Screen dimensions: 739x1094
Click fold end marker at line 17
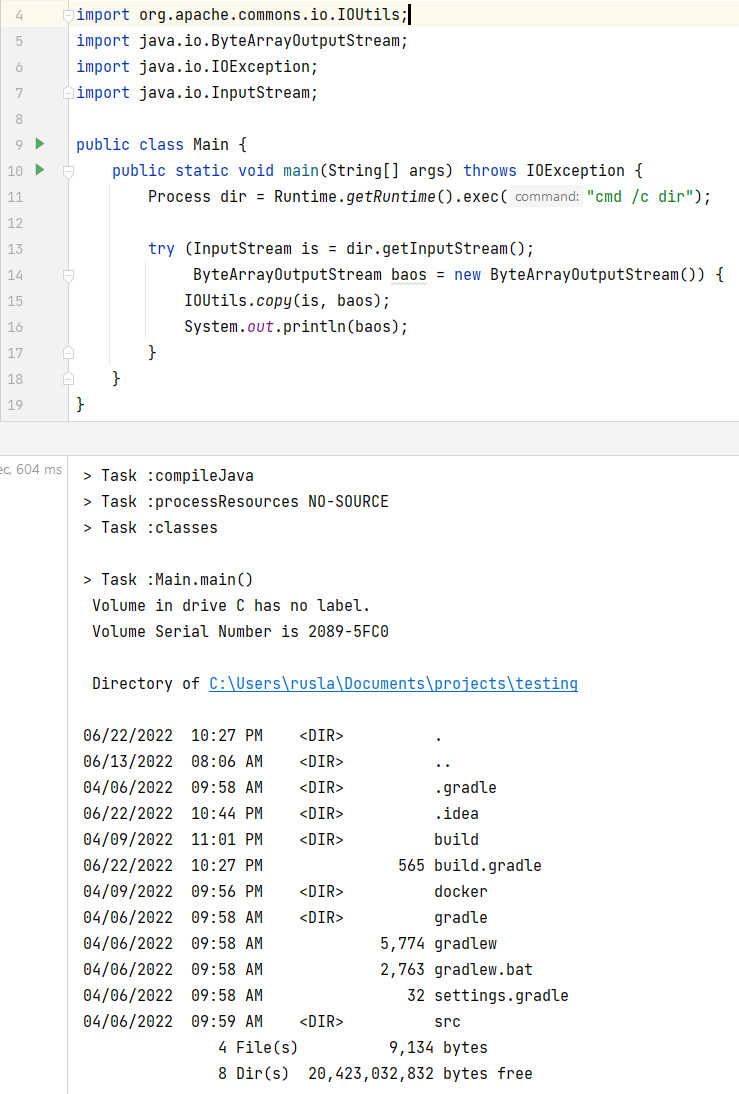pyautogui.click(x=68, y=353)
